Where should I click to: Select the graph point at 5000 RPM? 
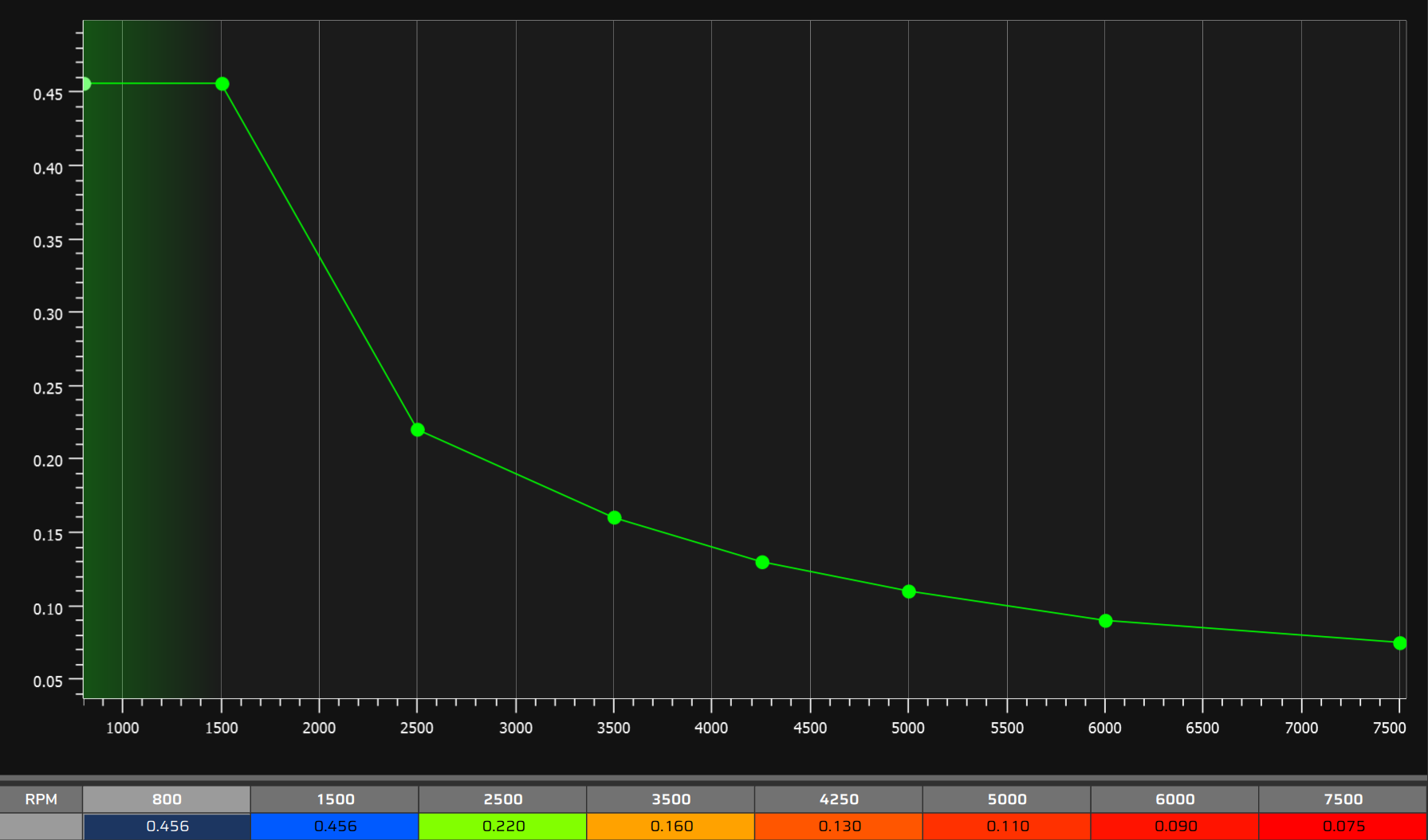click(909, 591)
